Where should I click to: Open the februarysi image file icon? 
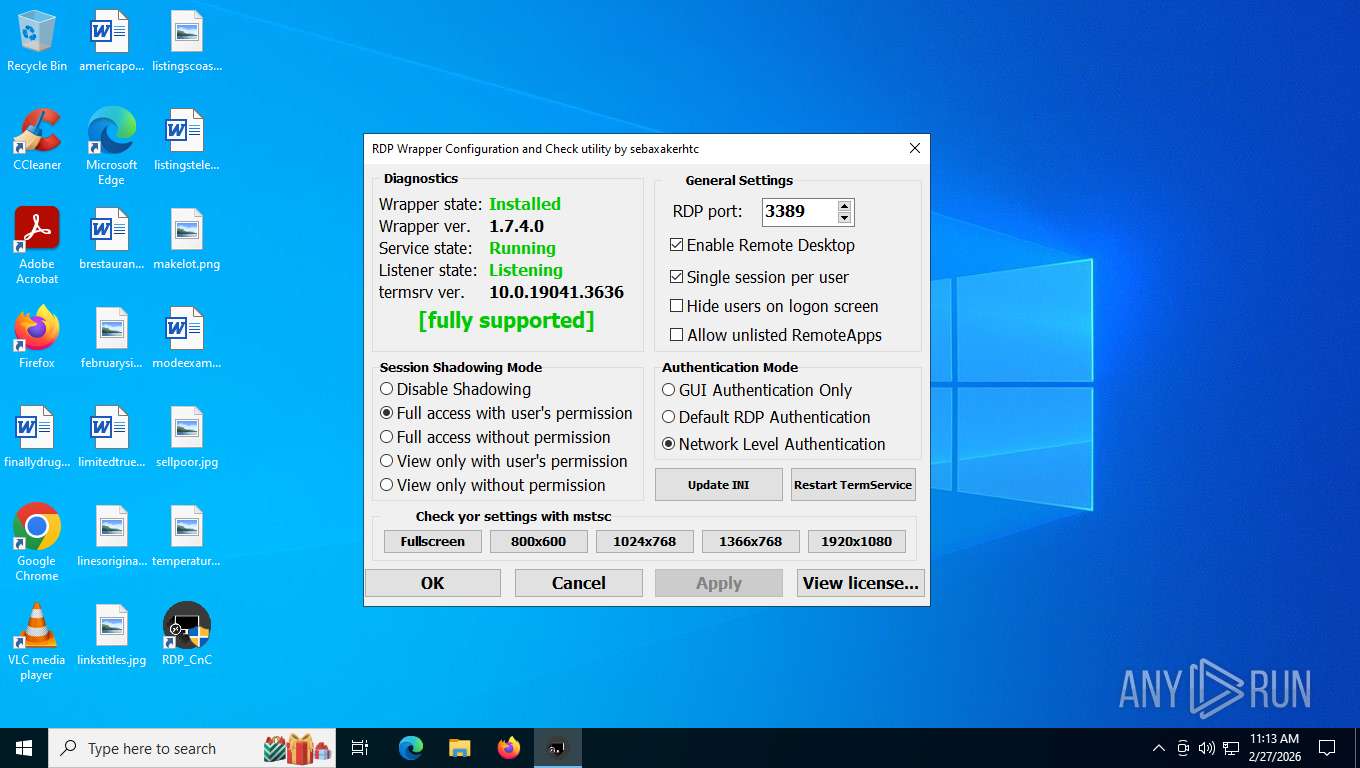click(111, 338)
